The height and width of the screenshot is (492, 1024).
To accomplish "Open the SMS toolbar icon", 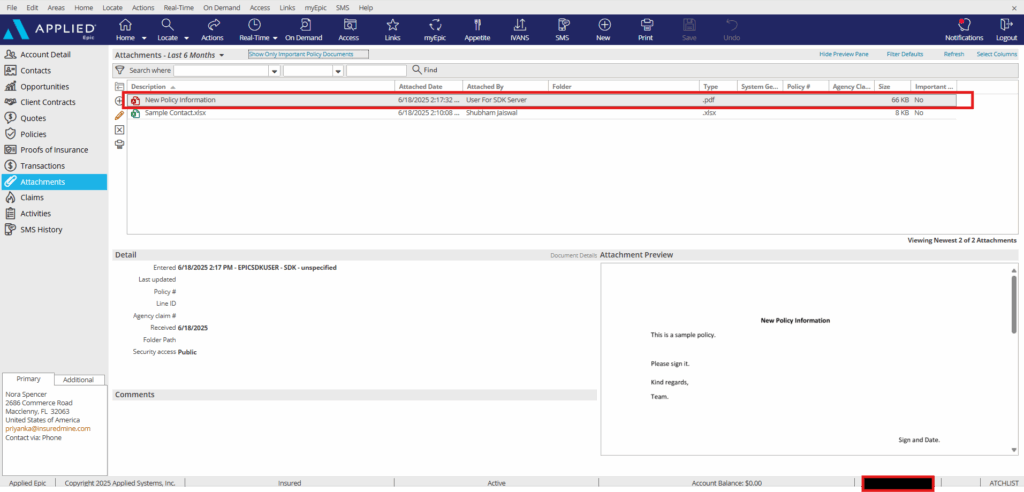I will point(562,25).
